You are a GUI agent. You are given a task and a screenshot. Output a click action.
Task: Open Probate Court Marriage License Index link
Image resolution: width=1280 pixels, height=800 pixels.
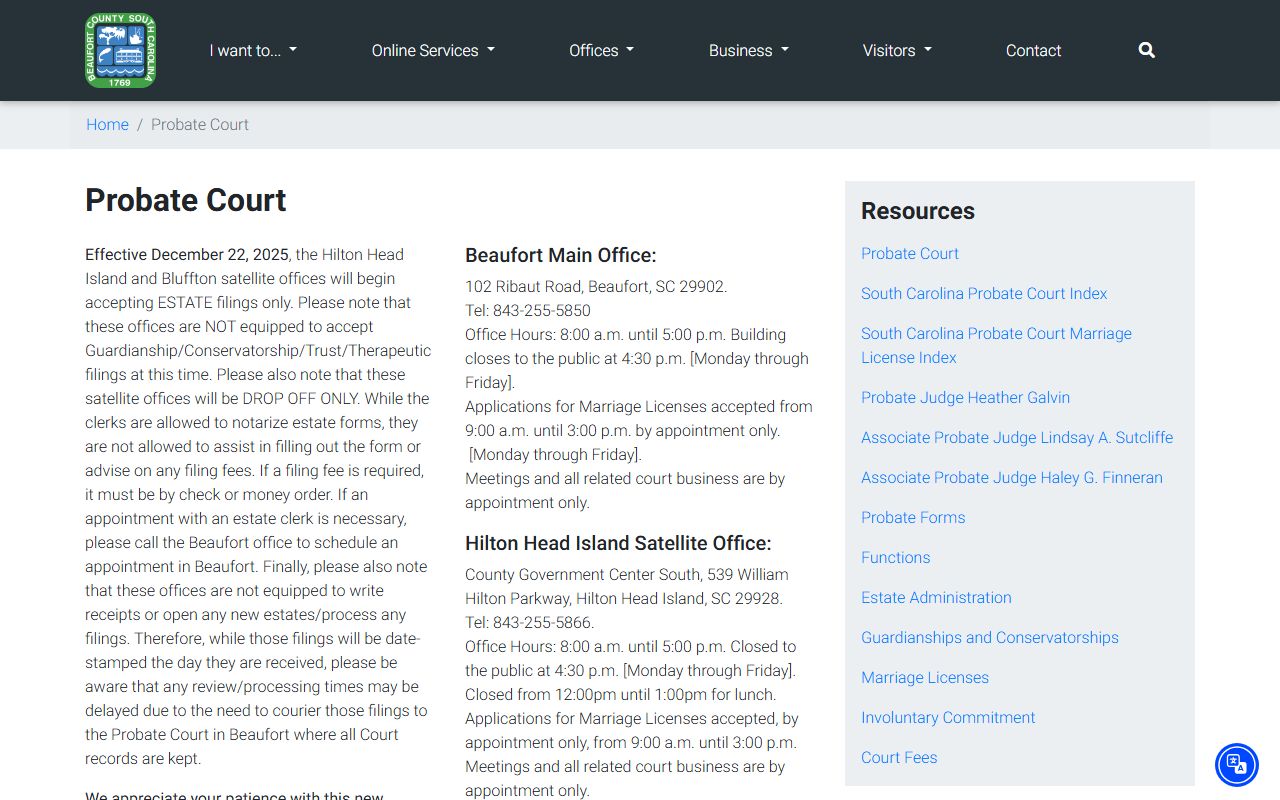[996, 345]
